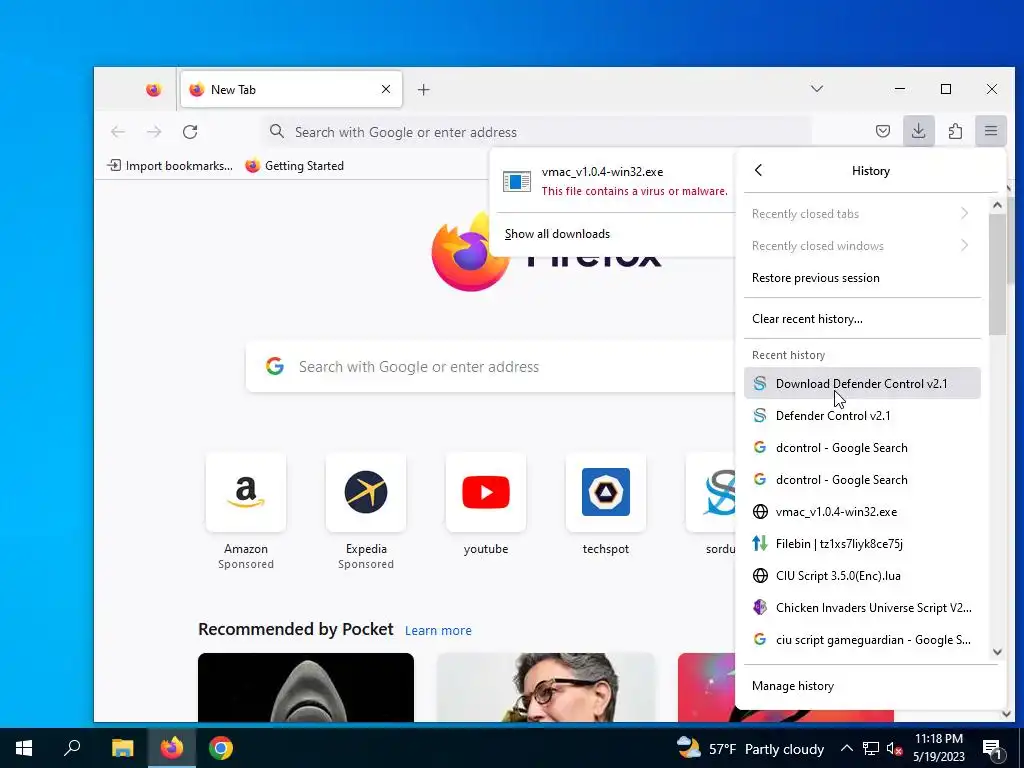Focus the address bar search field
The width and height of the screenshot is (1024, 768).
[537, 132]
